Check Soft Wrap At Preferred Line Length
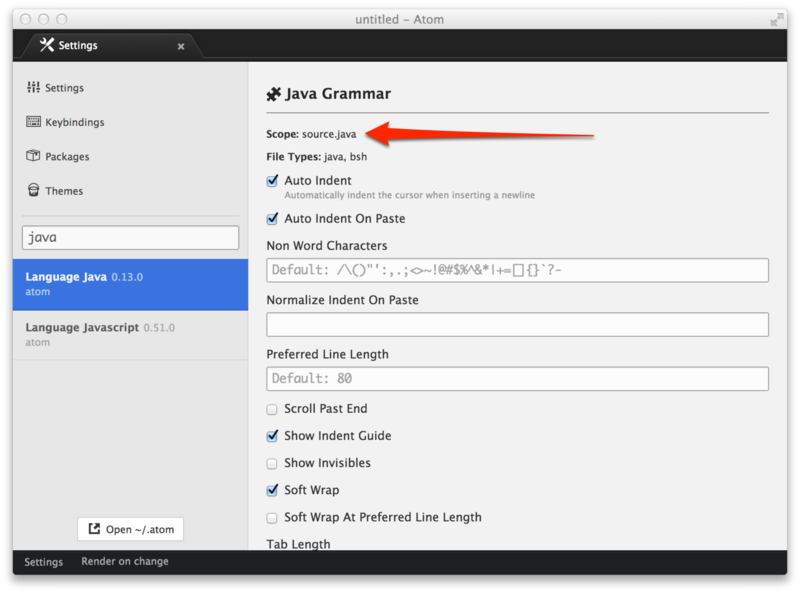Image resolution: width=800 pixels, height=593 pixels. pos(273,517)
